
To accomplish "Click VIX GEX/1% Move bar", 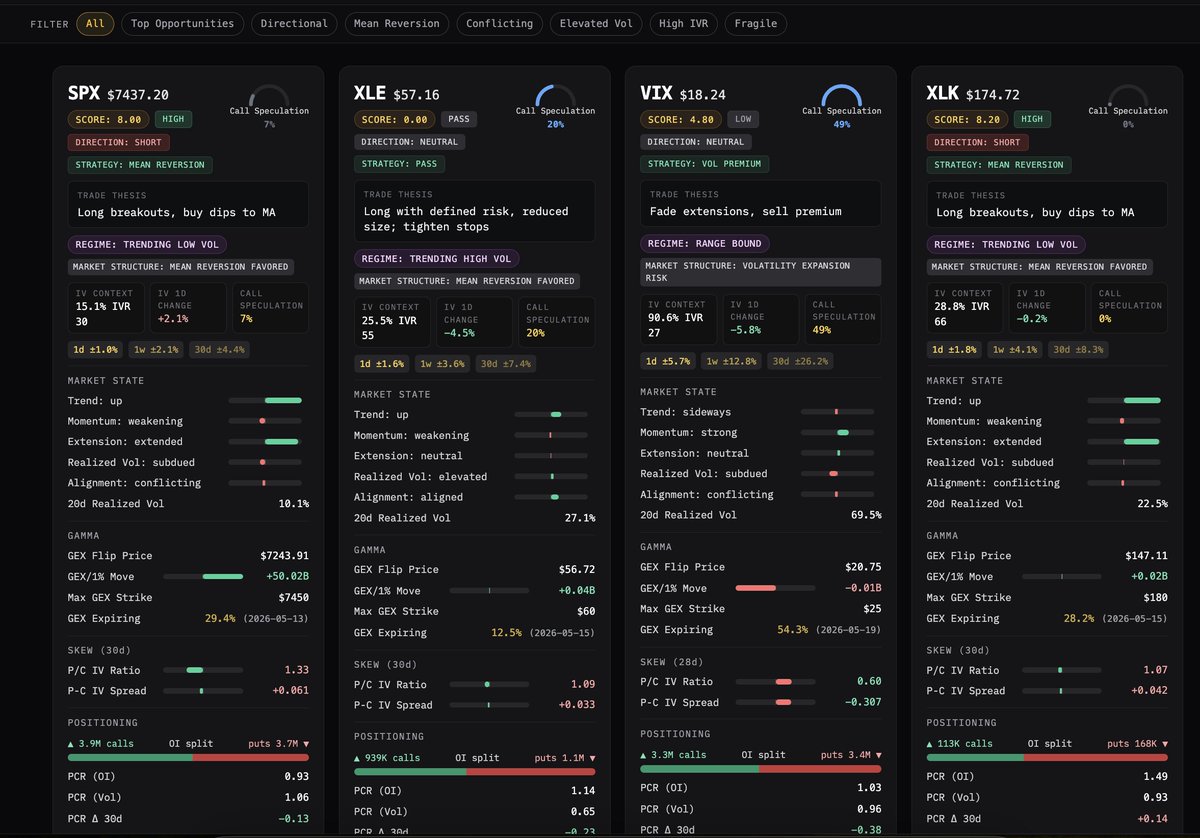I will click(775, 588).
